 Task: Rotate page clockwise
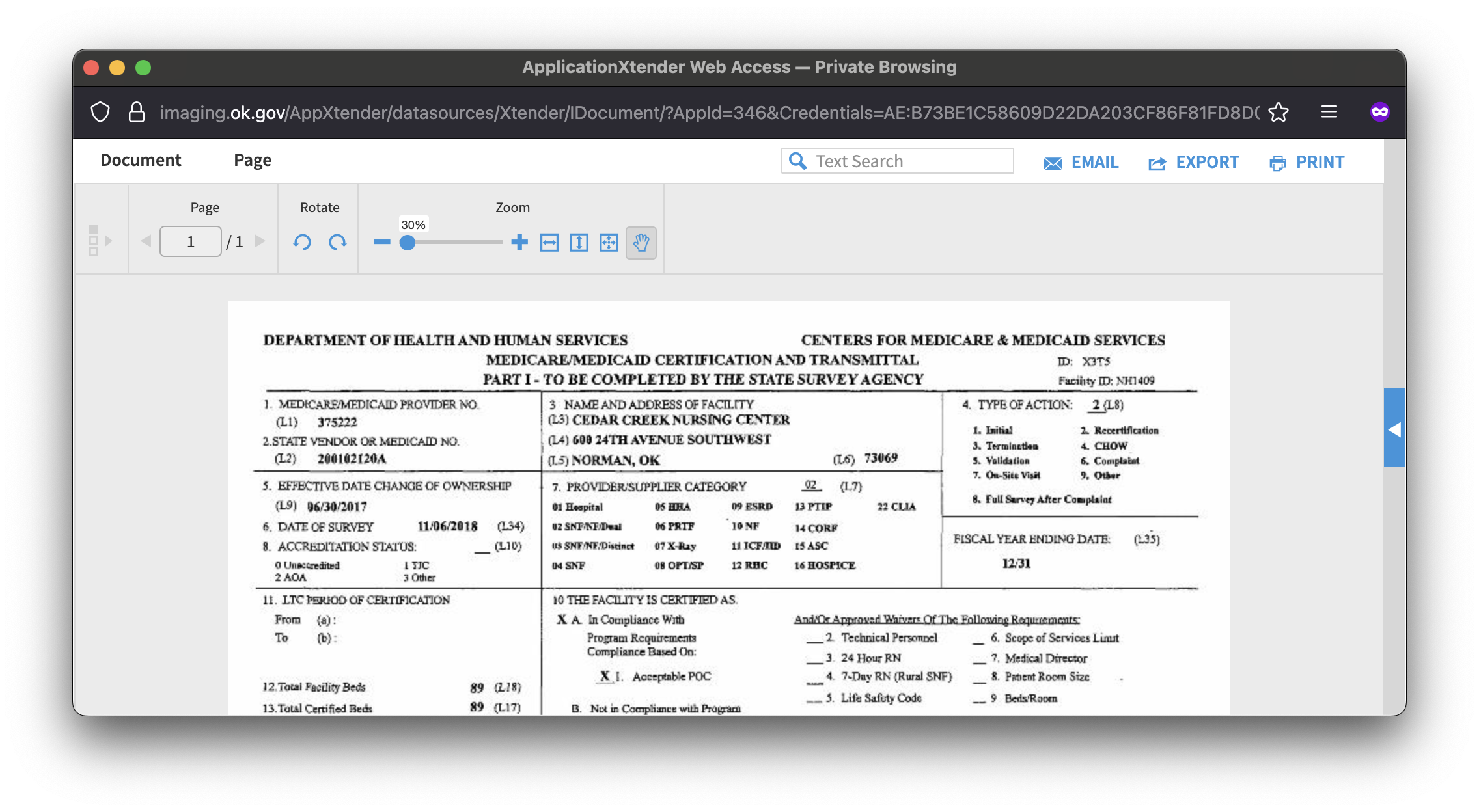pyautogui.click(x=337, y=242)
